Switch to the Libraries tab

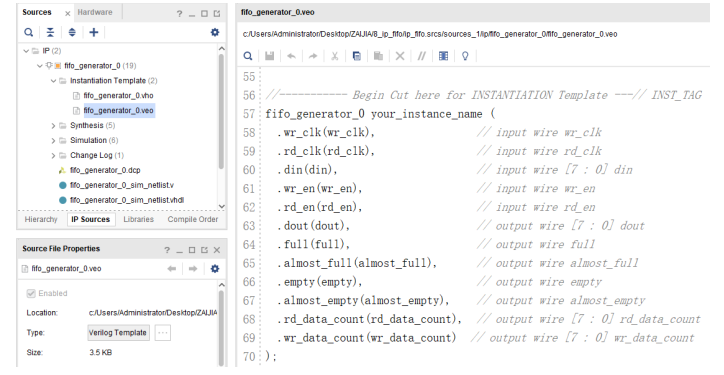[139, 219]
